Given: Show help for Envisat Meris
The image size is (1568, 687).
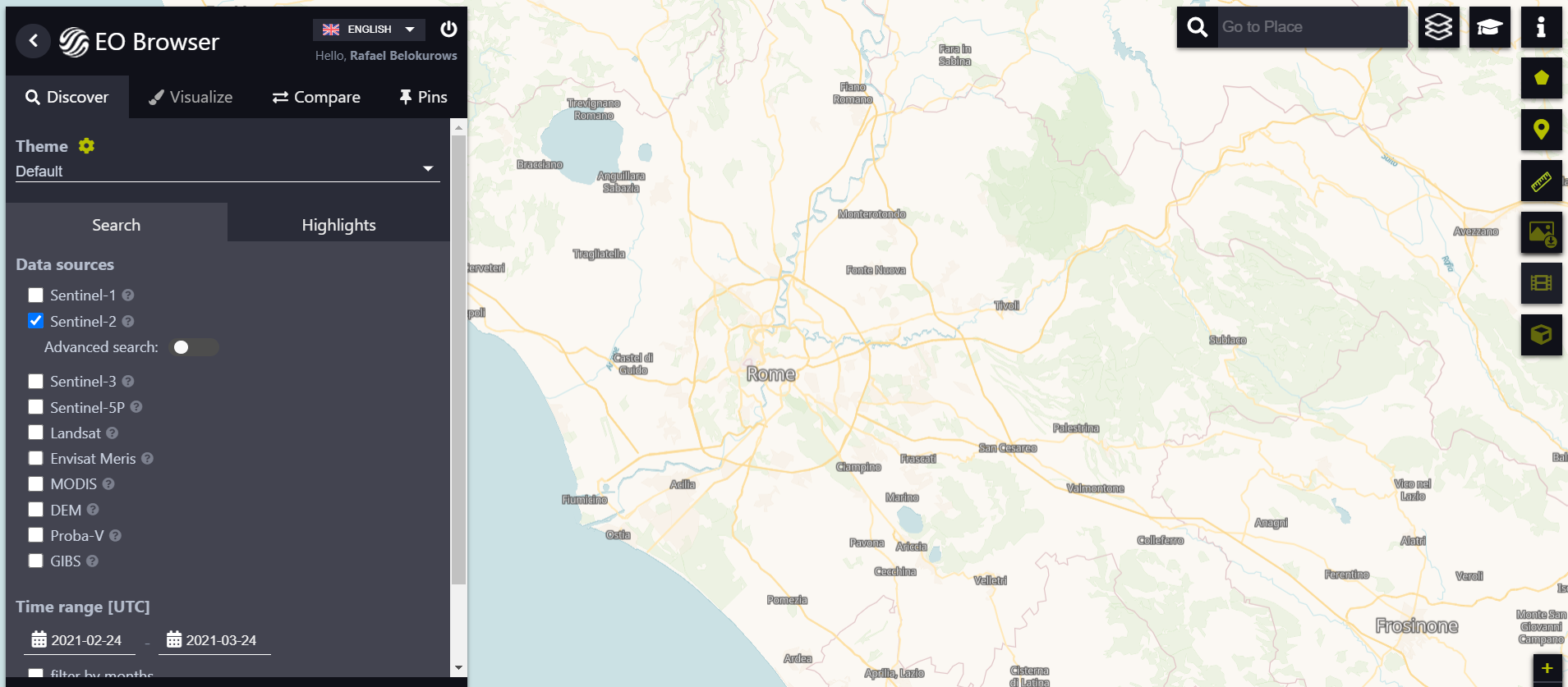Looking at the screenshot, I should click(x=148, y=458).
